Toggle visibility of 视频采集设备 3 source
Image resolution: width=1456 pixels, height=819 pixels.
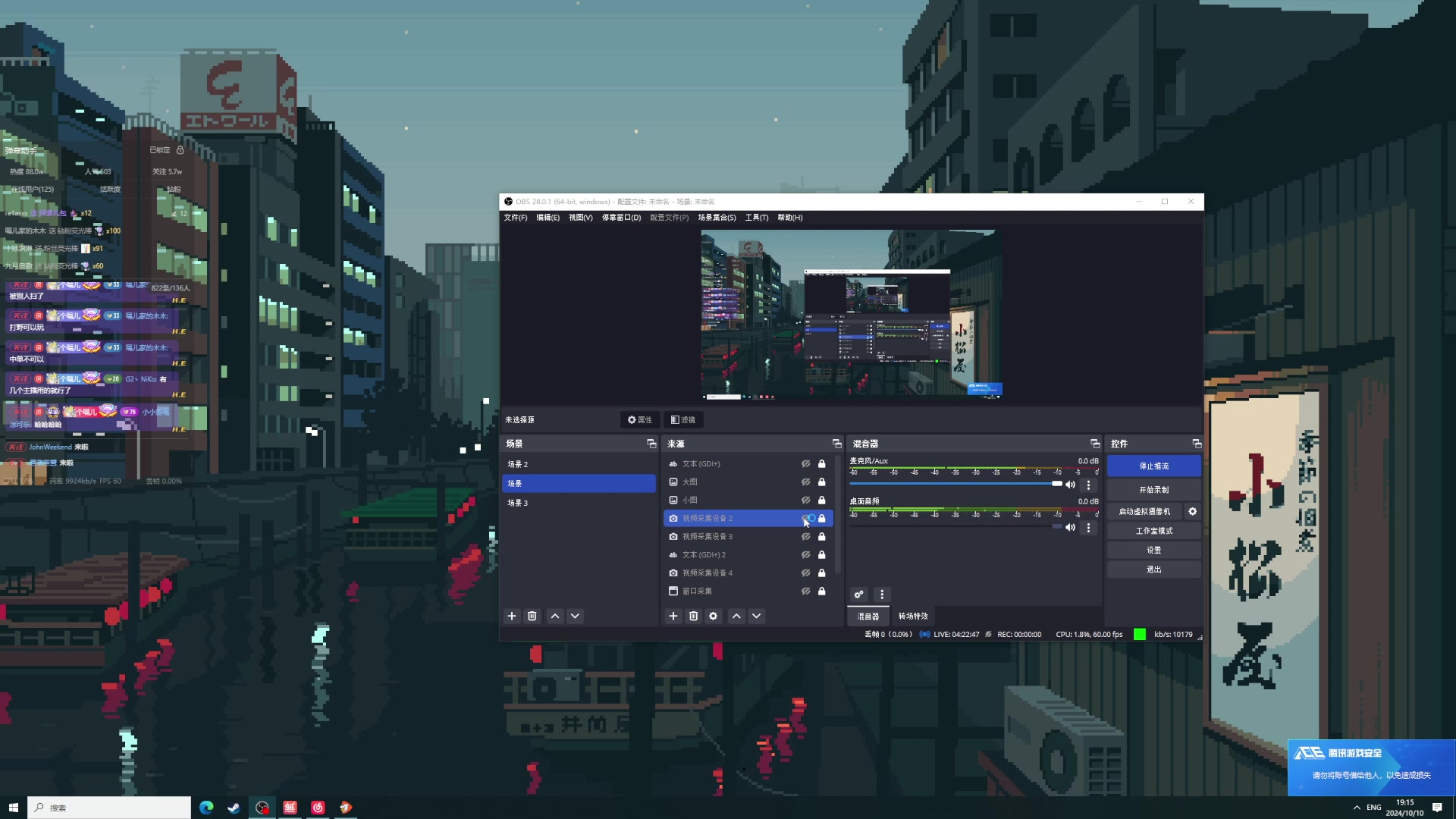(x=806, y=536)
